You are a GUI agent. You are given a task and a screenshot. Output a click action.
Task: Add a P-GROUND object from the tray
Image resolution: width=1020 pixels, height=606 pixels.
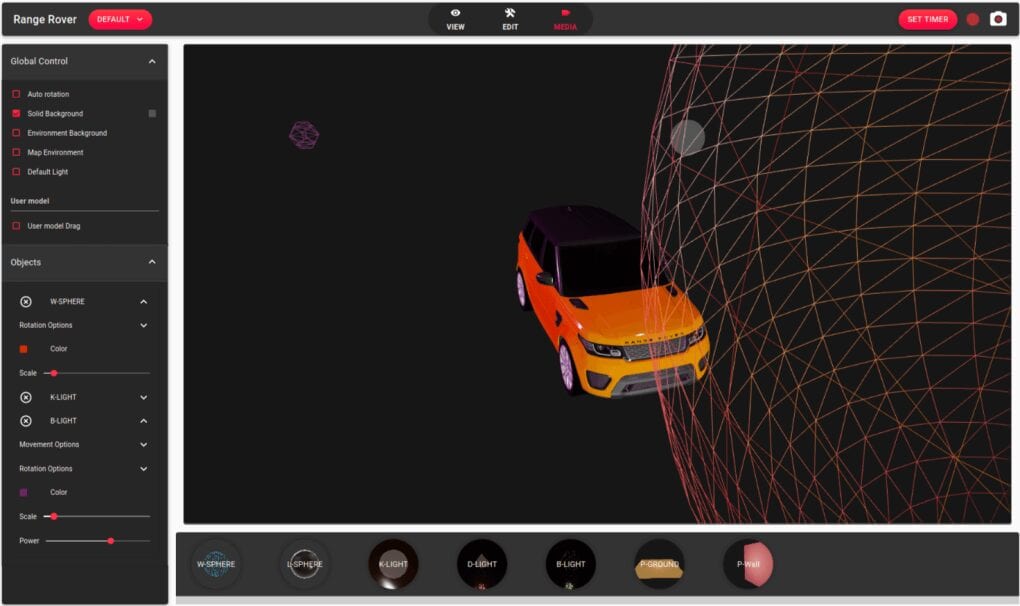(659, 564)
